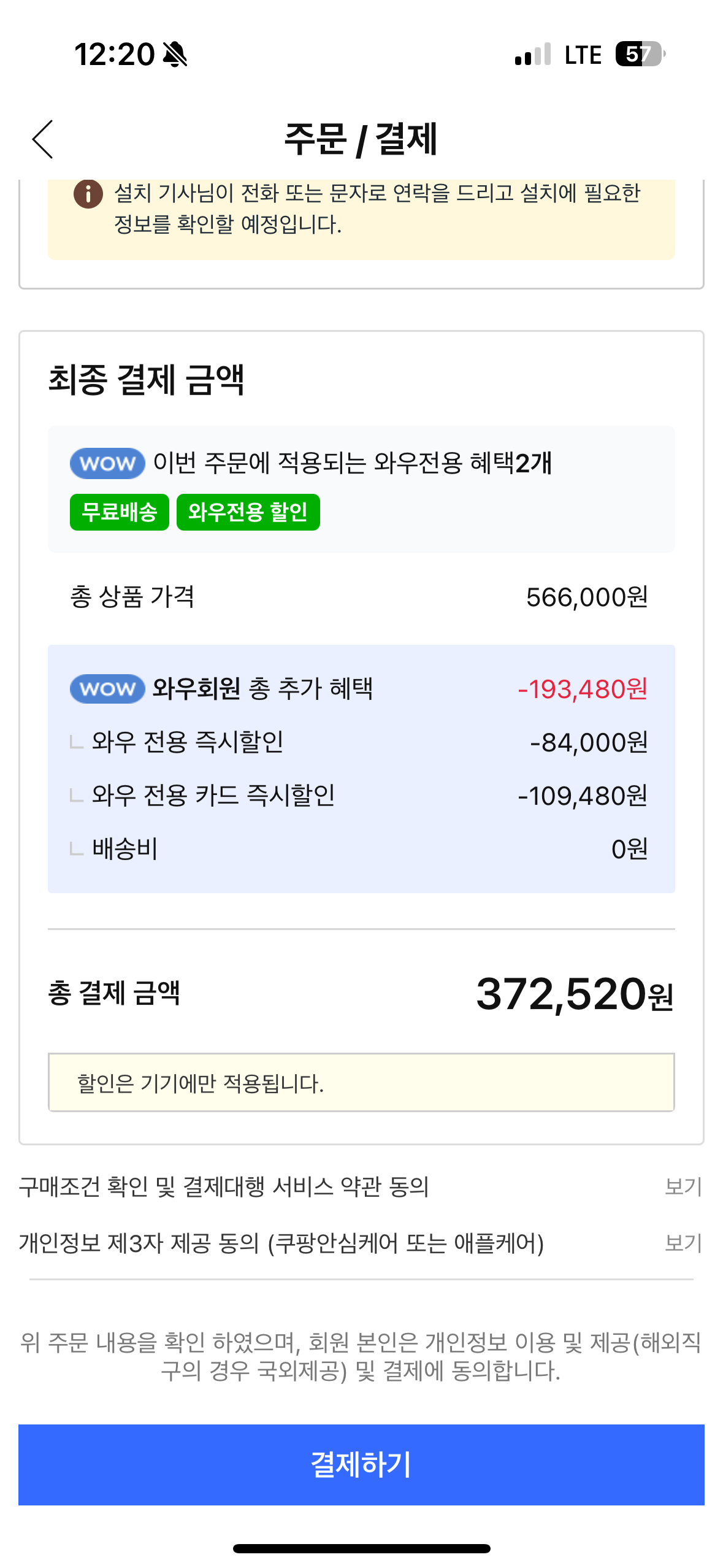
Task: Tap the green 와우전용 할인 tag
Action: [248, 512]
